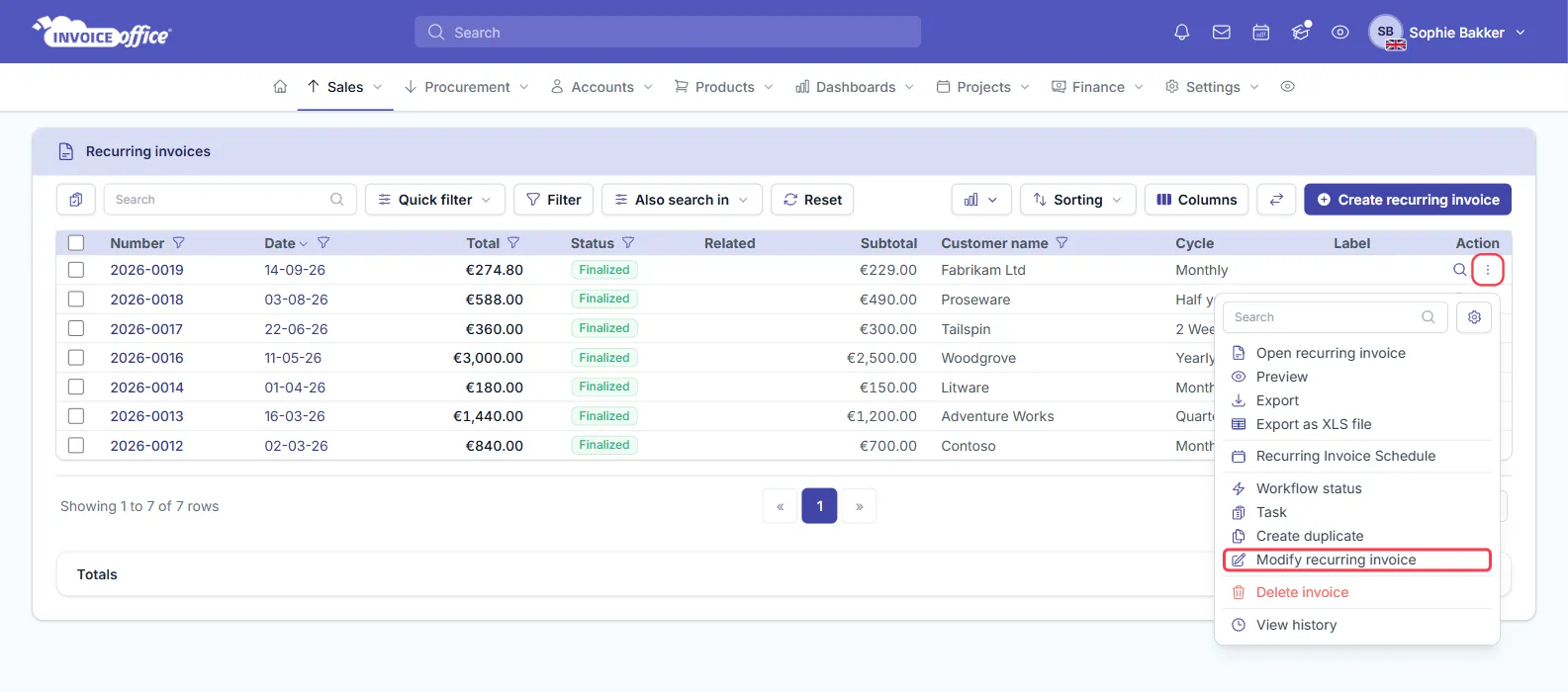Open the Sorting dropdown

click(1078, 200)
